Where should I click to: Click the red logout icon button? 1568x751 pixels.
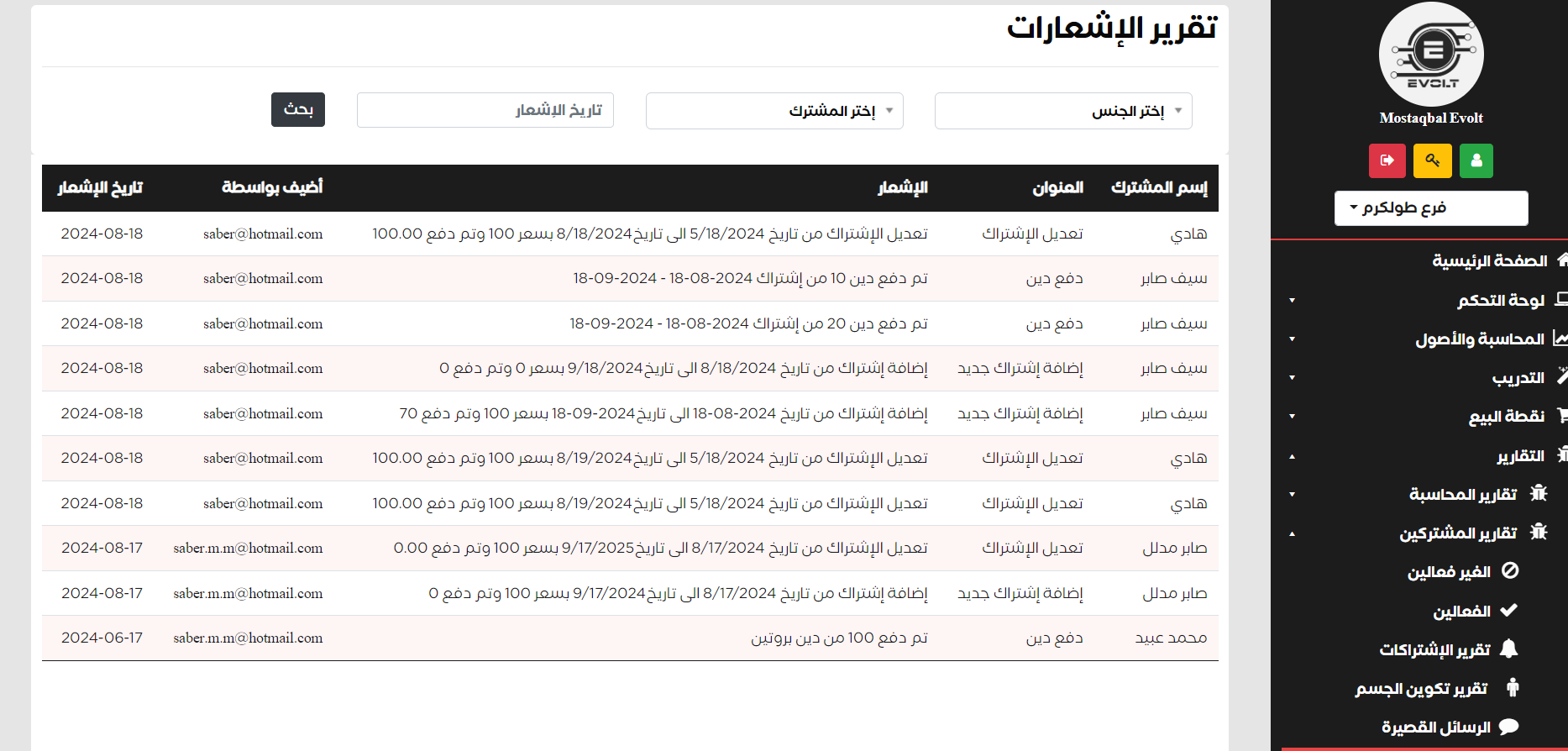1387,160
